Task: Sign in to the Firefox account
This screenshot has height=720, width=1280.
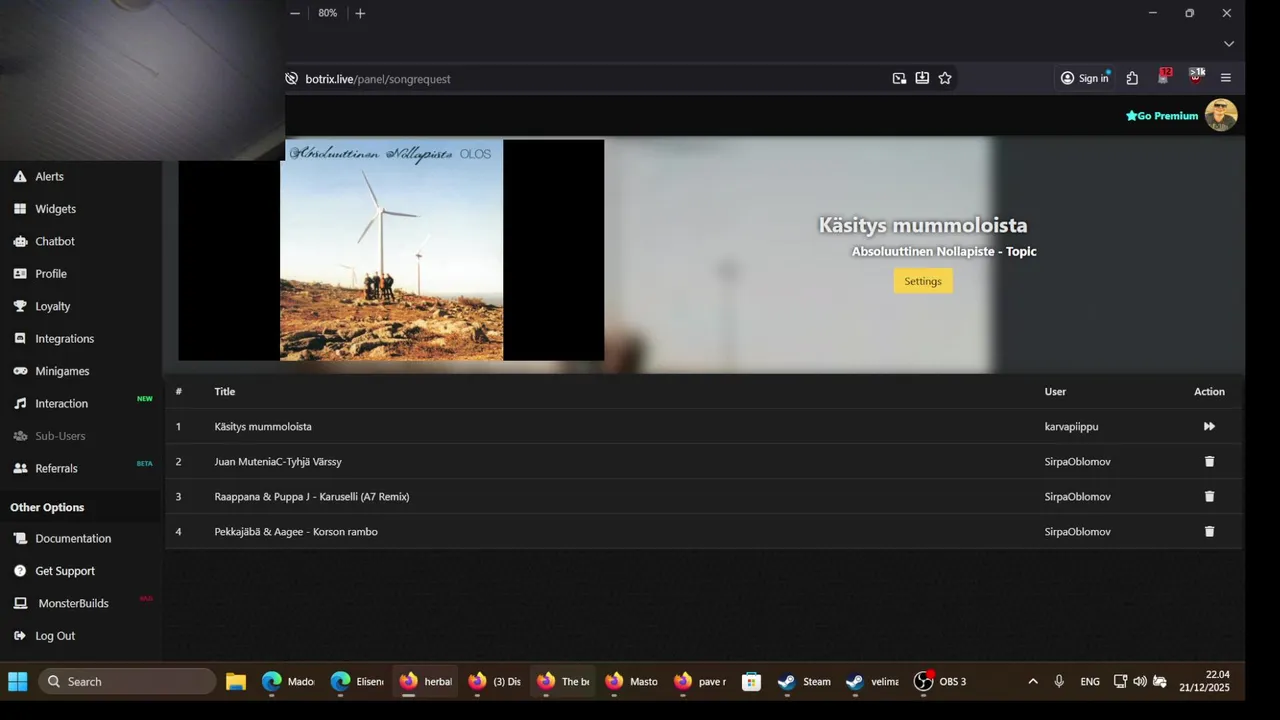Action: coord(1085,78)
